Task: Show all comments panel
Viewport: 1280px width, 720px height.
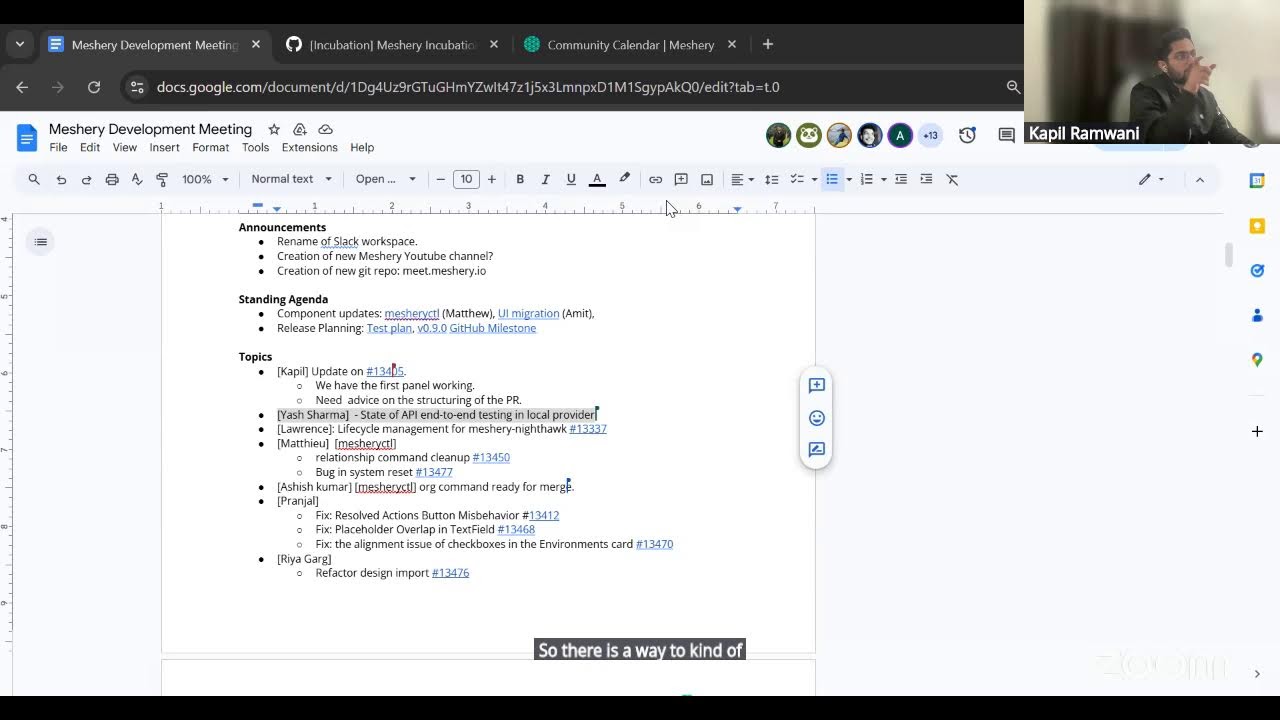Action: (x=1007, y=135)
